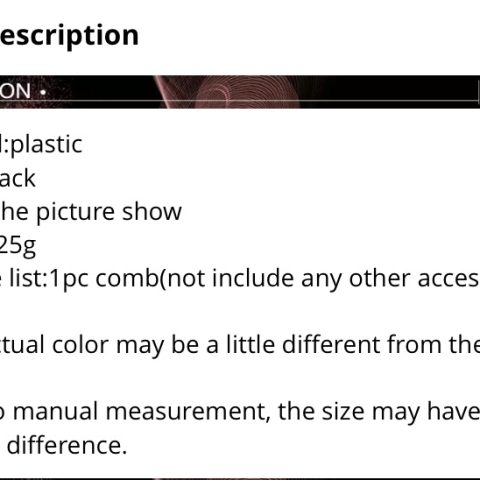Click the "the size may have" phrase
480x480 pixels.
379,412
